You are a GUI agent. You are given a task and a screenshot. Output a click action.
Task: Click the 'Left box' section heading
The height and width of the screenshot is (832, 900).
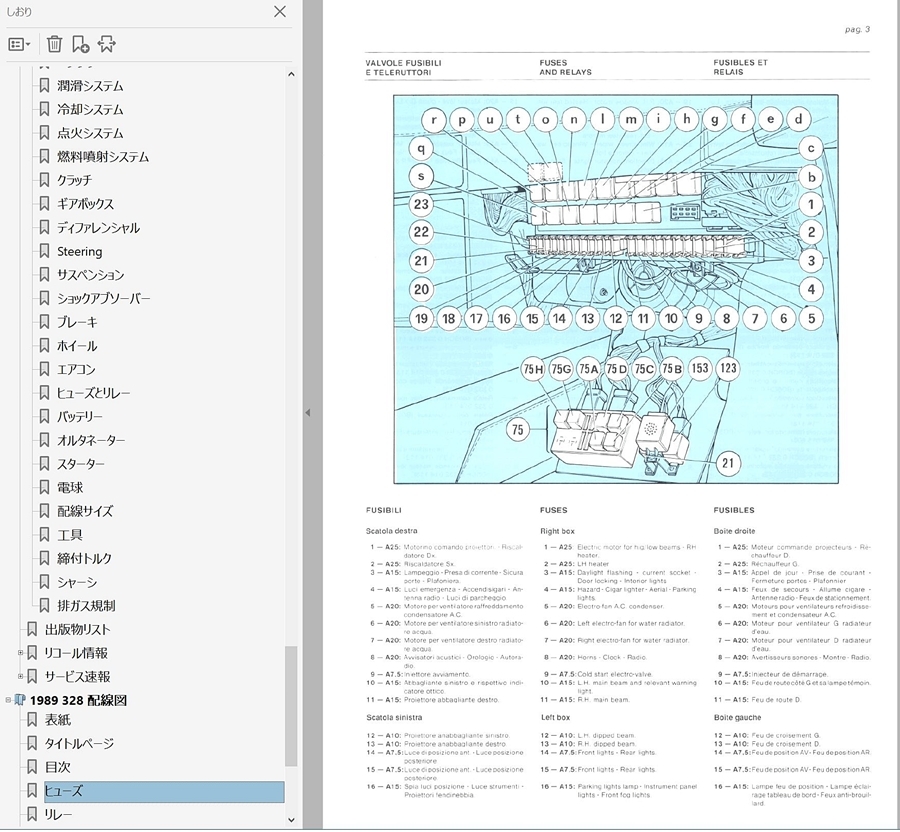(555, 717)
